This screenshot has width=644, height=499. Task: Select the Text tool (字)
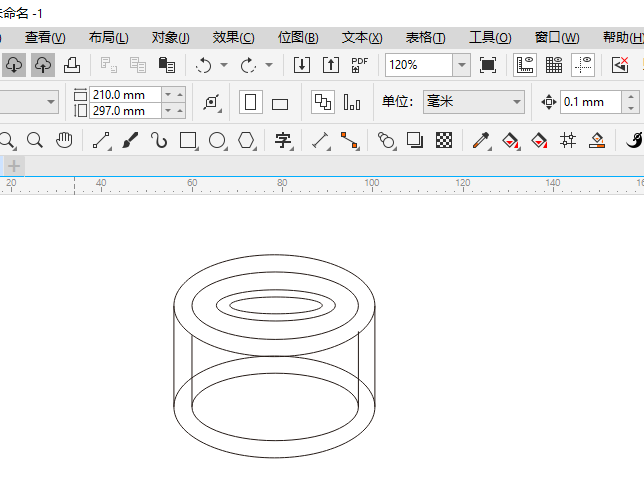pos(283,140)
